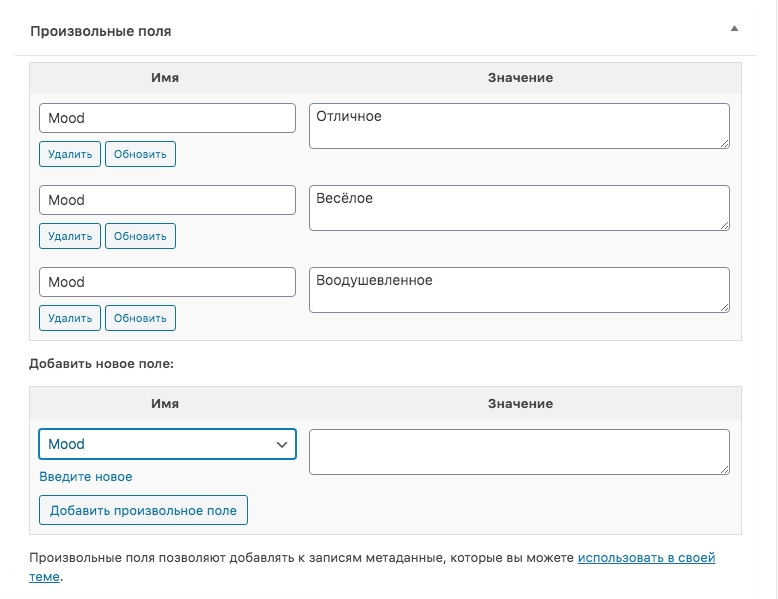778x599 pixels.
Task: Click the value textarea containing Воодушевленное
Action: [x=519, y=290]
